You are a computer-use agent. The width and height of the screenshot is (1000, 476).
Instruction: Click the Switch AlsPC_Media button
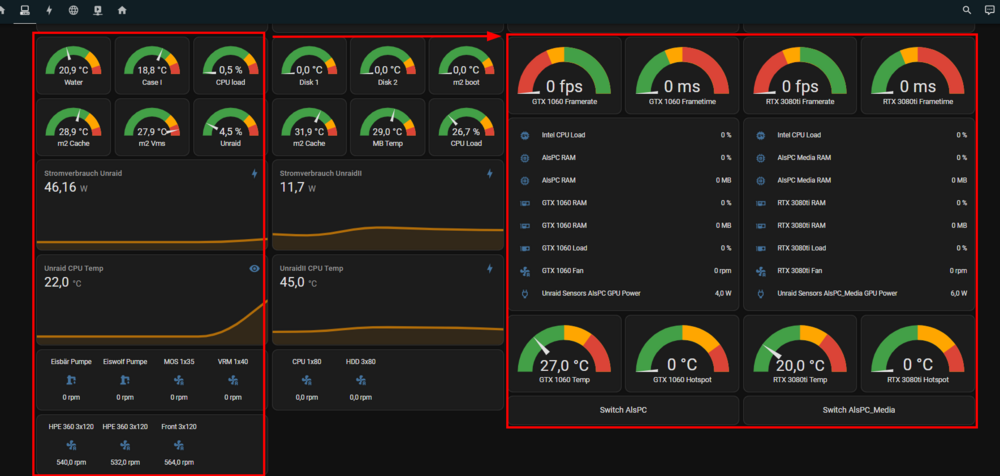pos(858,410)
